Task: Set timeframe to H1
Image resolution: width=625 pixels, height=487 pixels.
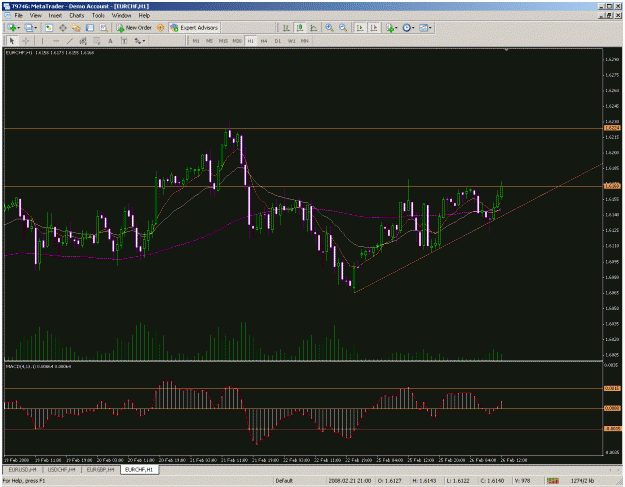Action: [250, 41]
